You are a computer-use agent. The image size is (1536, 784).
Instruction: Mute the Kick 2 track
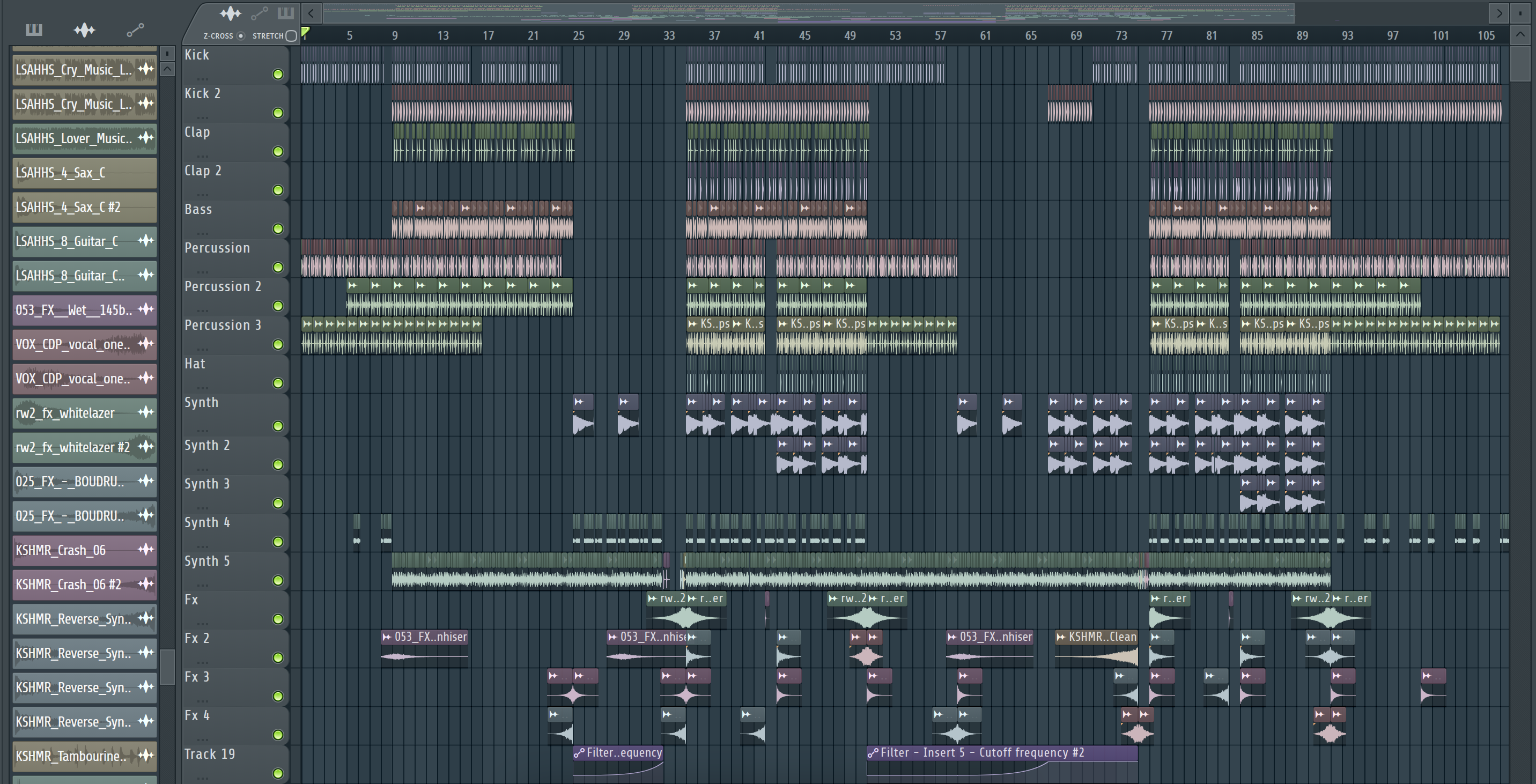pyautogui.click(x=278, y=113)
